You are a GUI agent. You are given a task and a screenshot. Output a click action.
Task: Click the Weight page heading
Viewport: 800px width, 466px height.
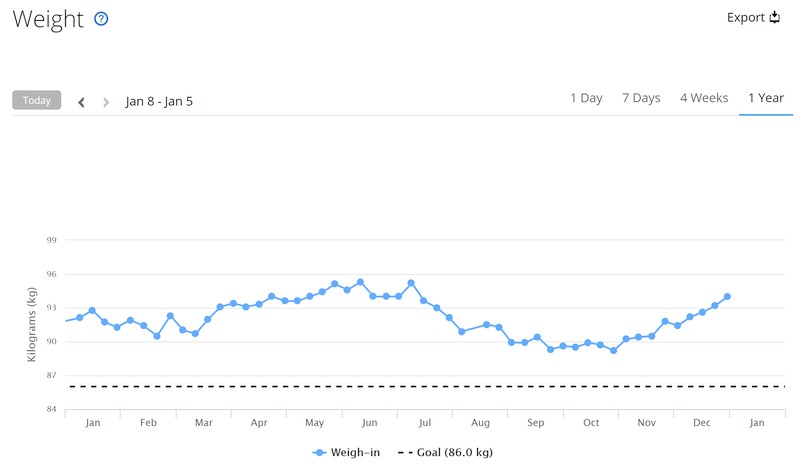(47, 20)
